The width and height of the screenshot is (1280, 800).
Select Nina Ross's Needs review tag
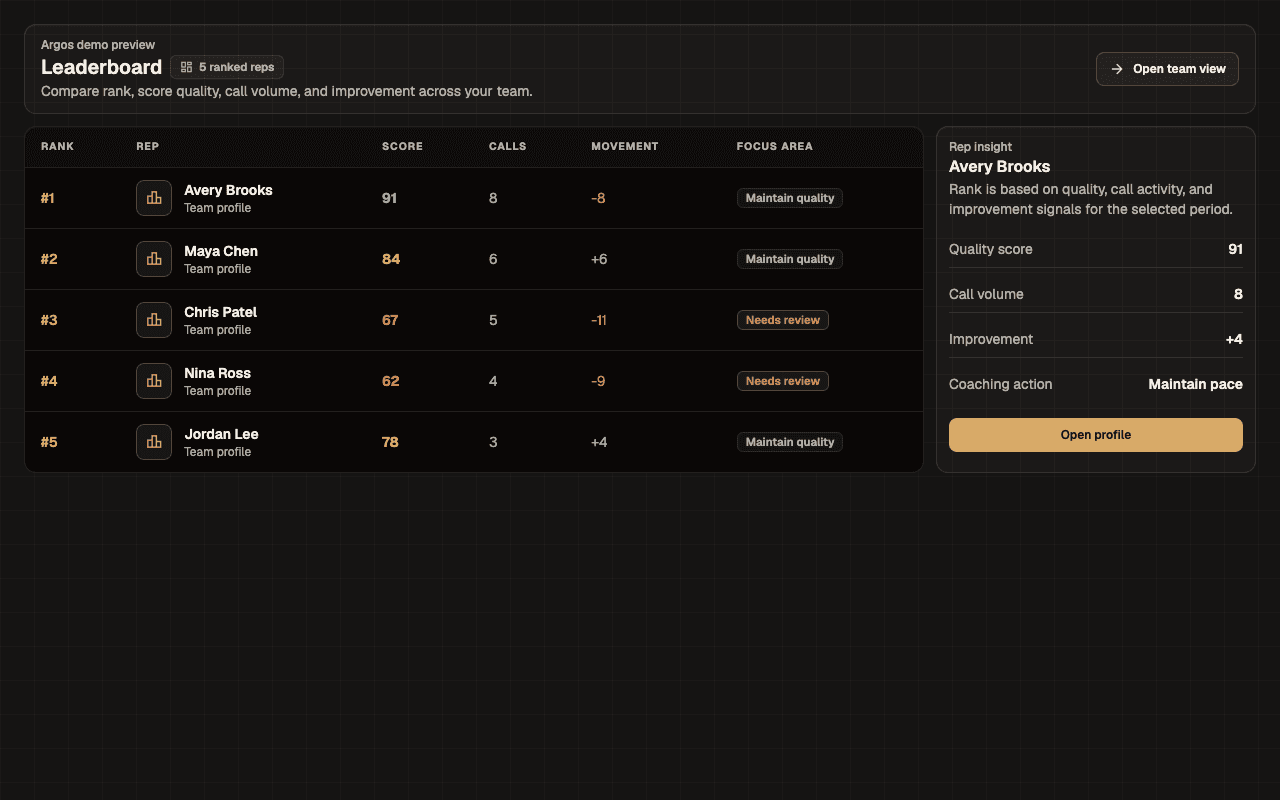point(782,381)
